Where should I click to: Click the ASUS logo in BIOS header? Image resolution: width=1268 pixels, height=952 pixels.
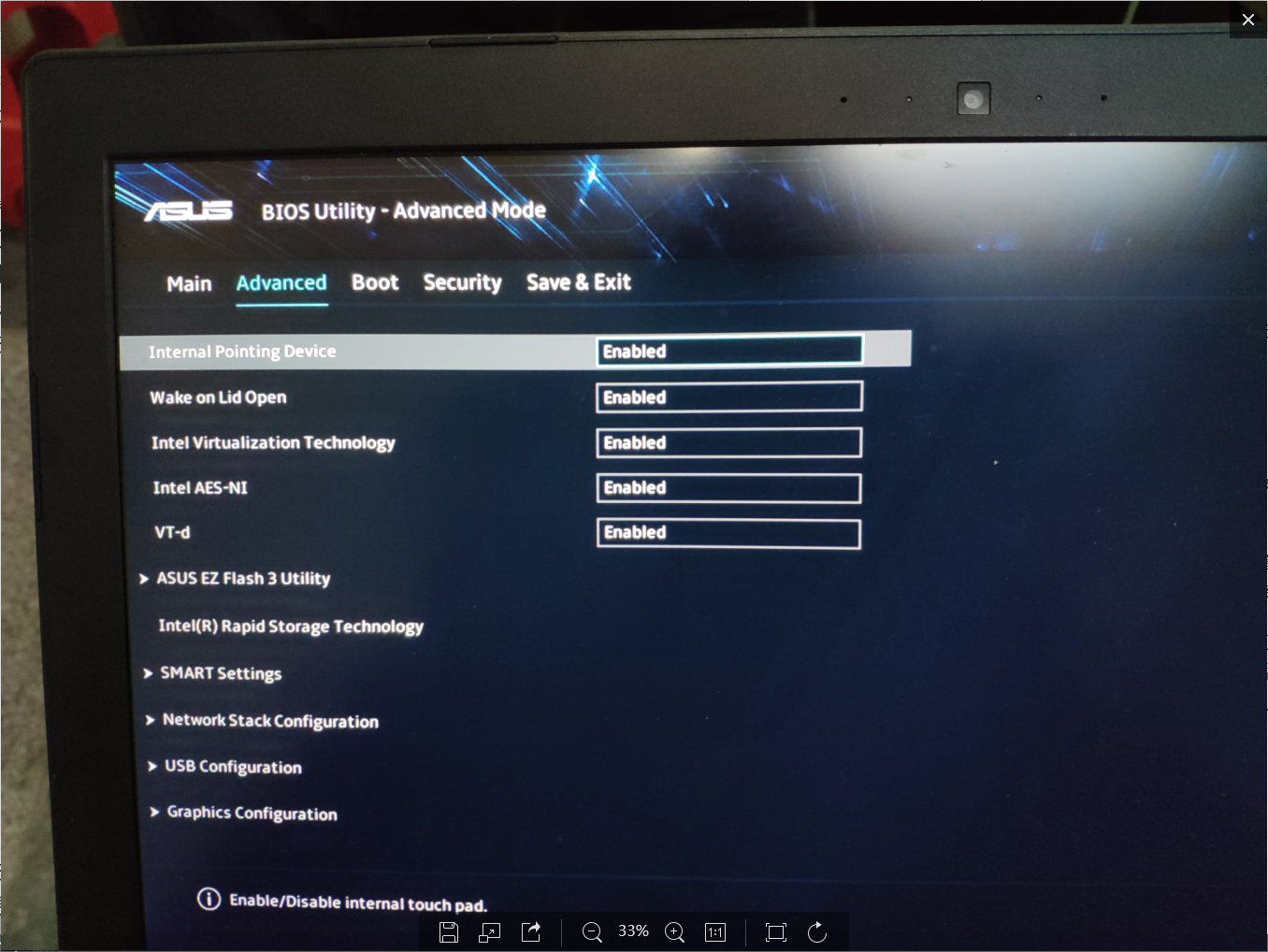click(x=189, y=210)
